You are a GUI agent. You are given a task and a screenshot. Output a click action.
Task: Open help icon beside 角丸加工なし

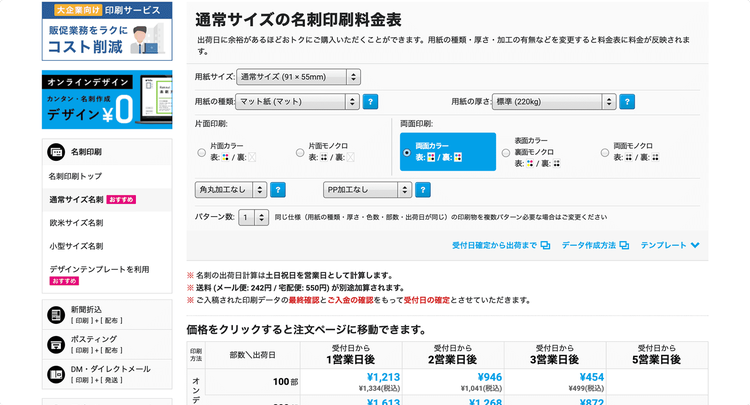pos(278,190)
